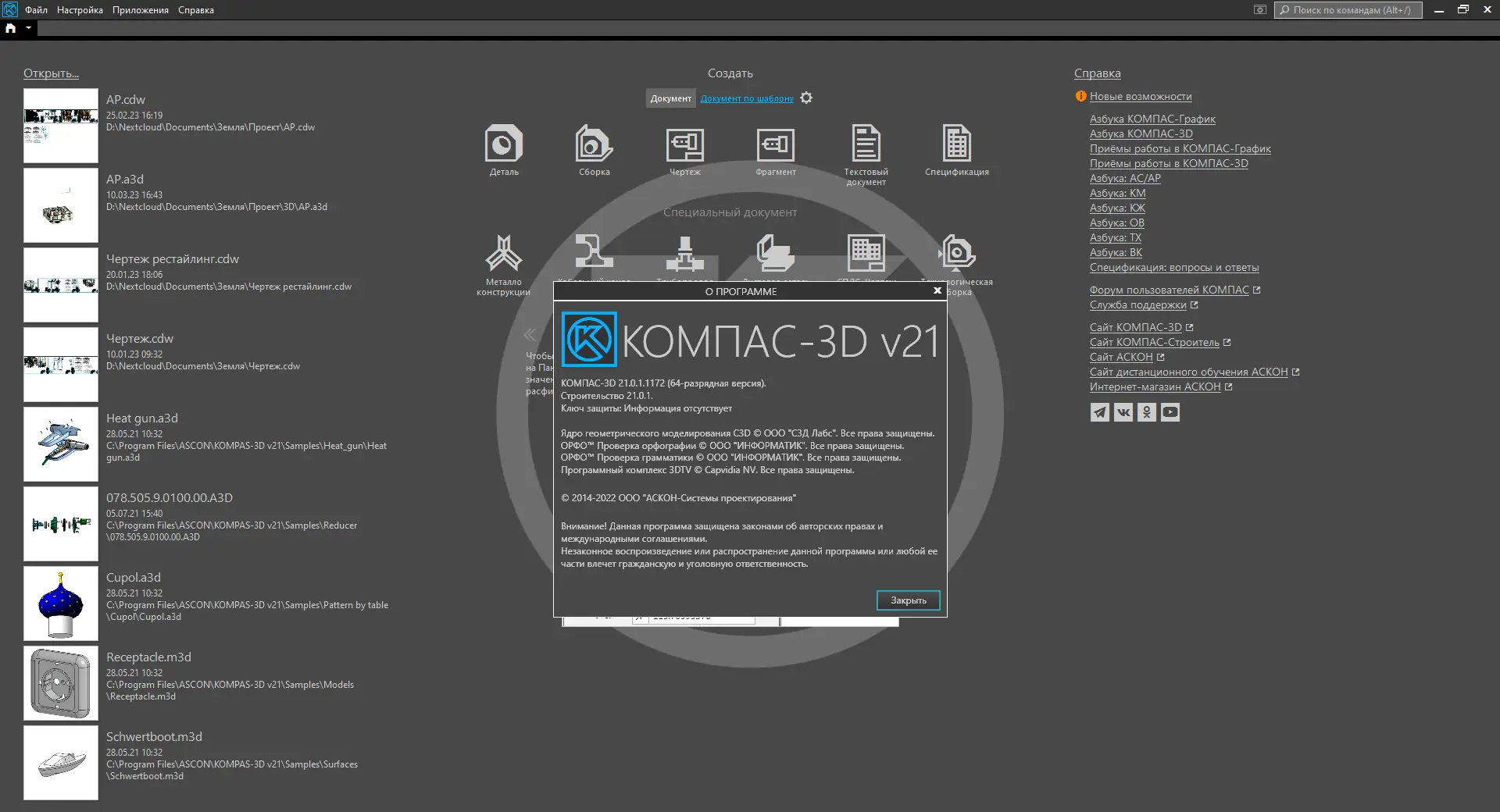Click the Закрыть button in About dialog

[x=908, y=600]
